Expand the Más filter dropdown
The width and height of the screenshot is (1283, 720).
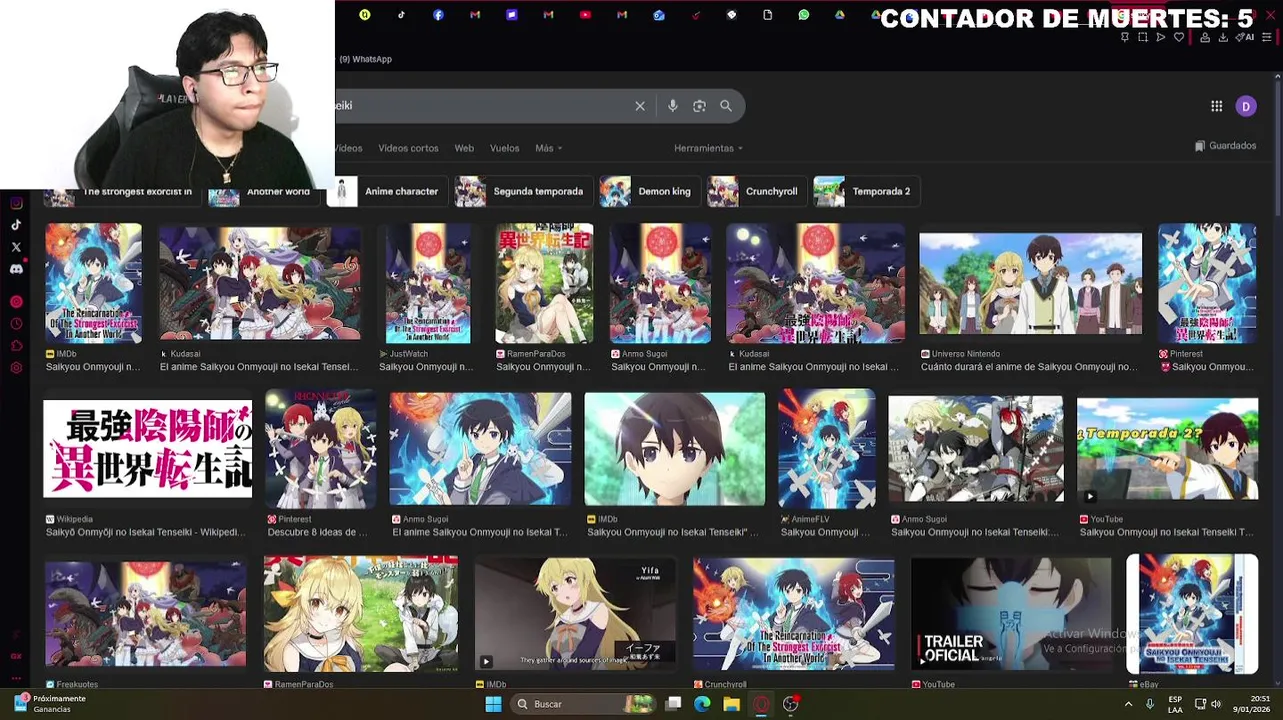(x=548, y=148)
